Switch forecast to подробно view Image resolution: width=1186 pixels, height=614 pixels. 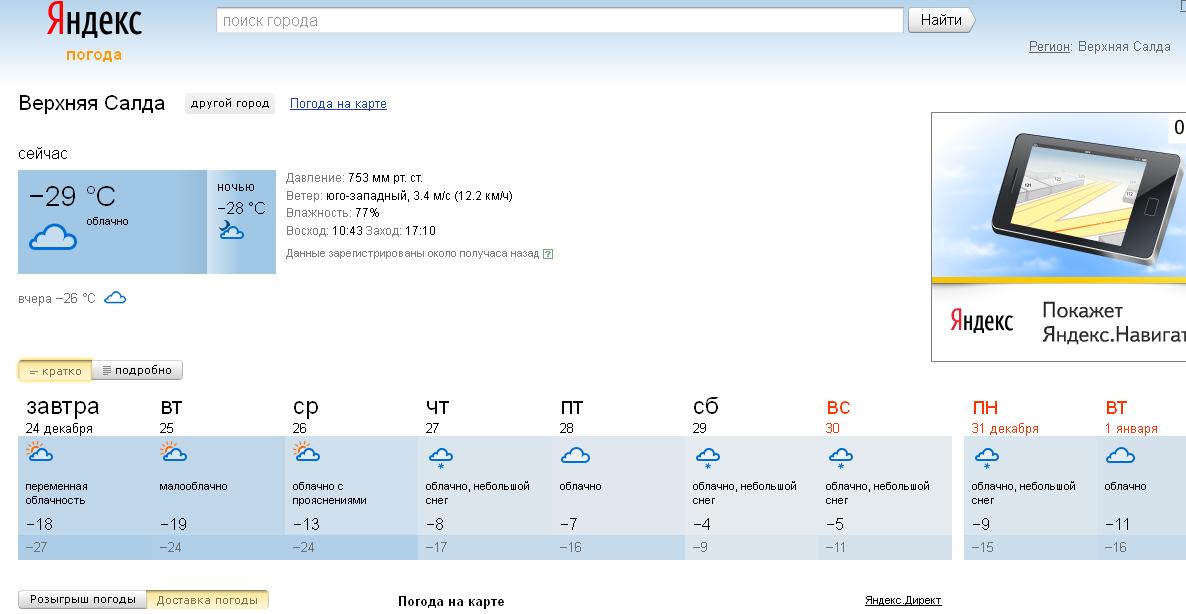[x=137, y=371]
